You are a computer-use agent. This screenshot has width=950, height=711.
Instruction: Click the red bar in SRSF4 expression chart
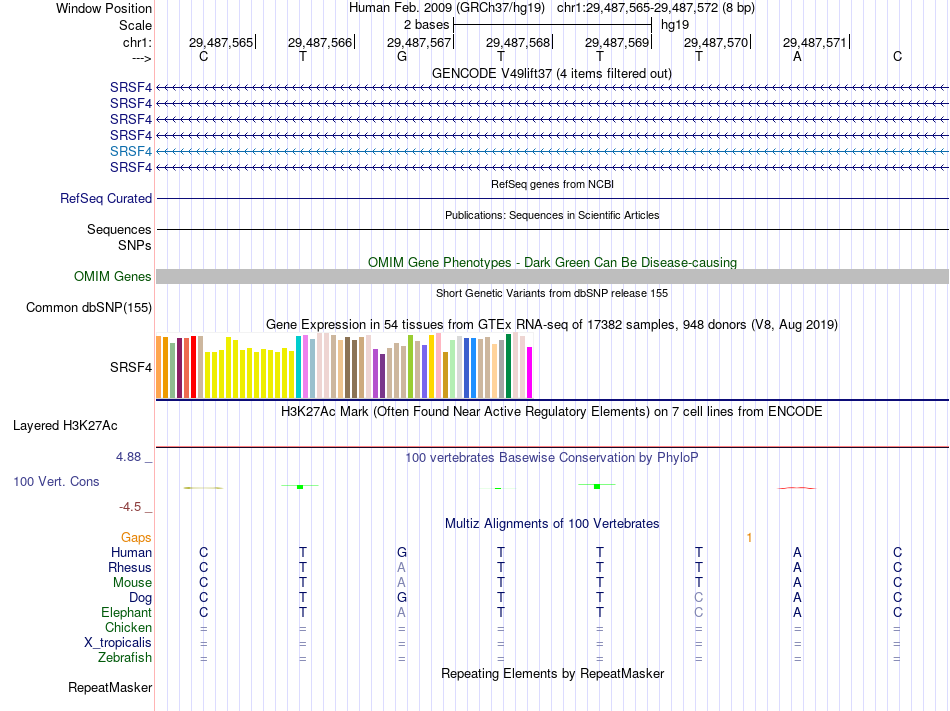(193, 367)
